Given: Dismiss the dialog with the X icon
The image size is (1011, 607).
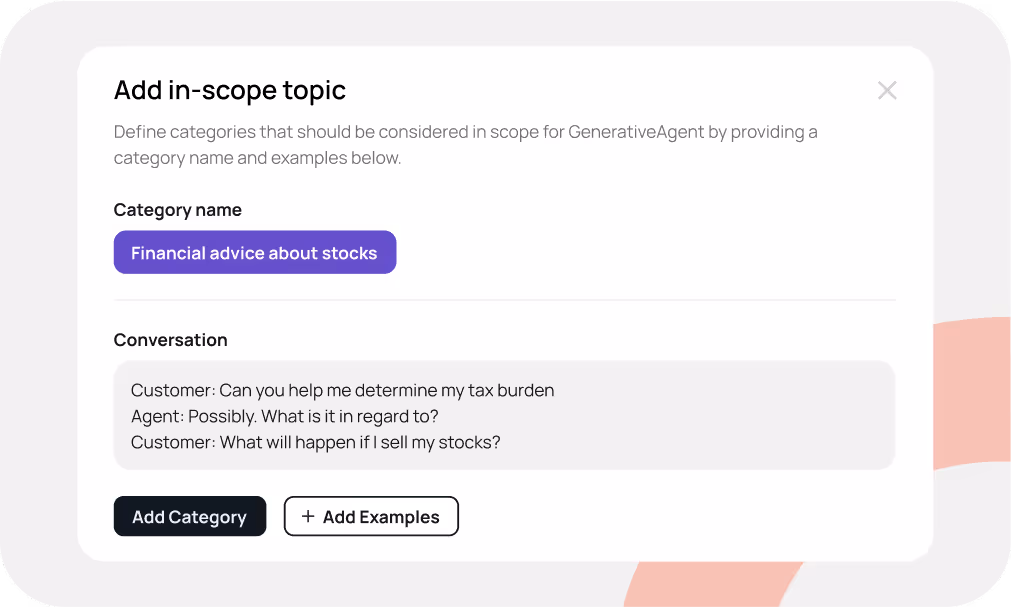Looking at the screenshot, I should pos(886,90).
